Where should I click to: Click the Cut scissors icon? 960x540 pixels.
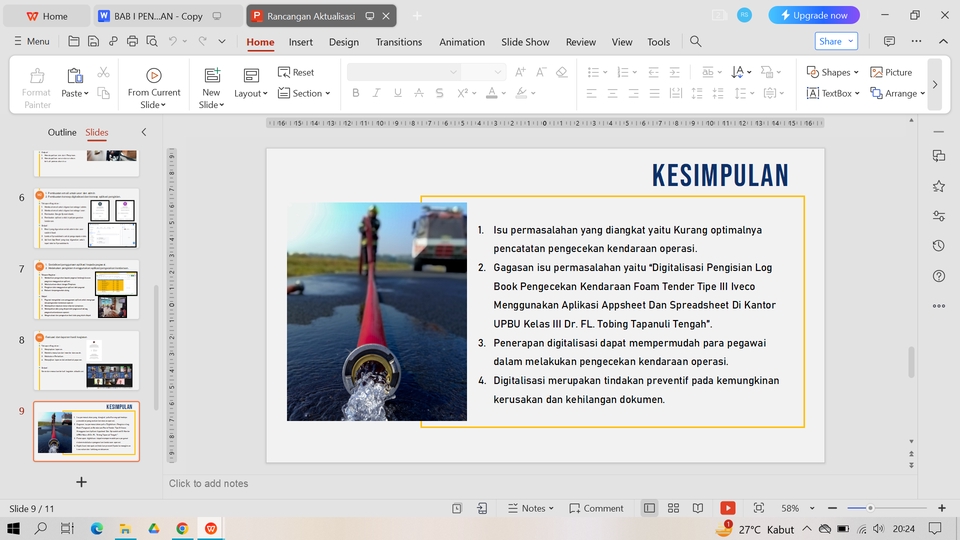103,73
